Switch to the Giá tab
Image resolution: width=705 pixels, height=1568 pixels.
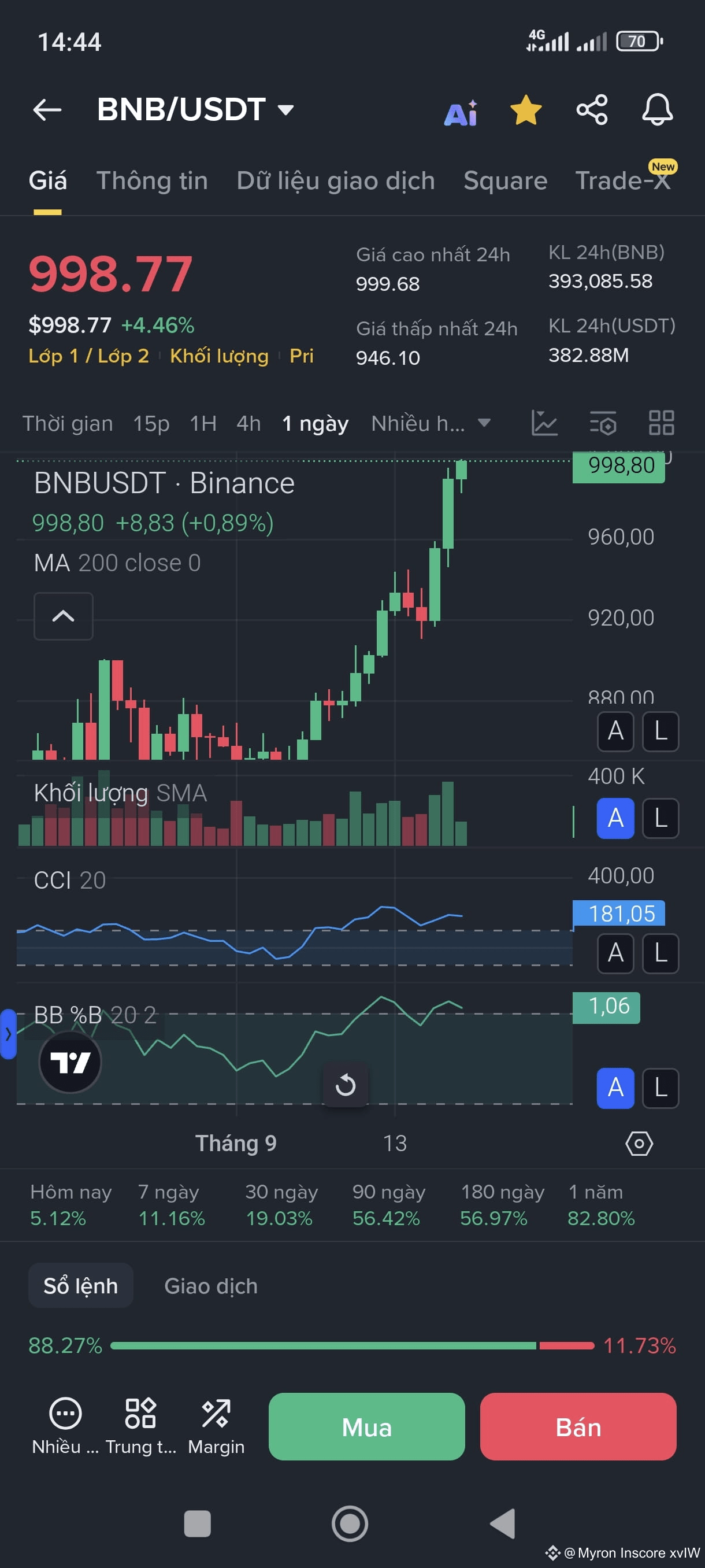click(x=47, y=181)
